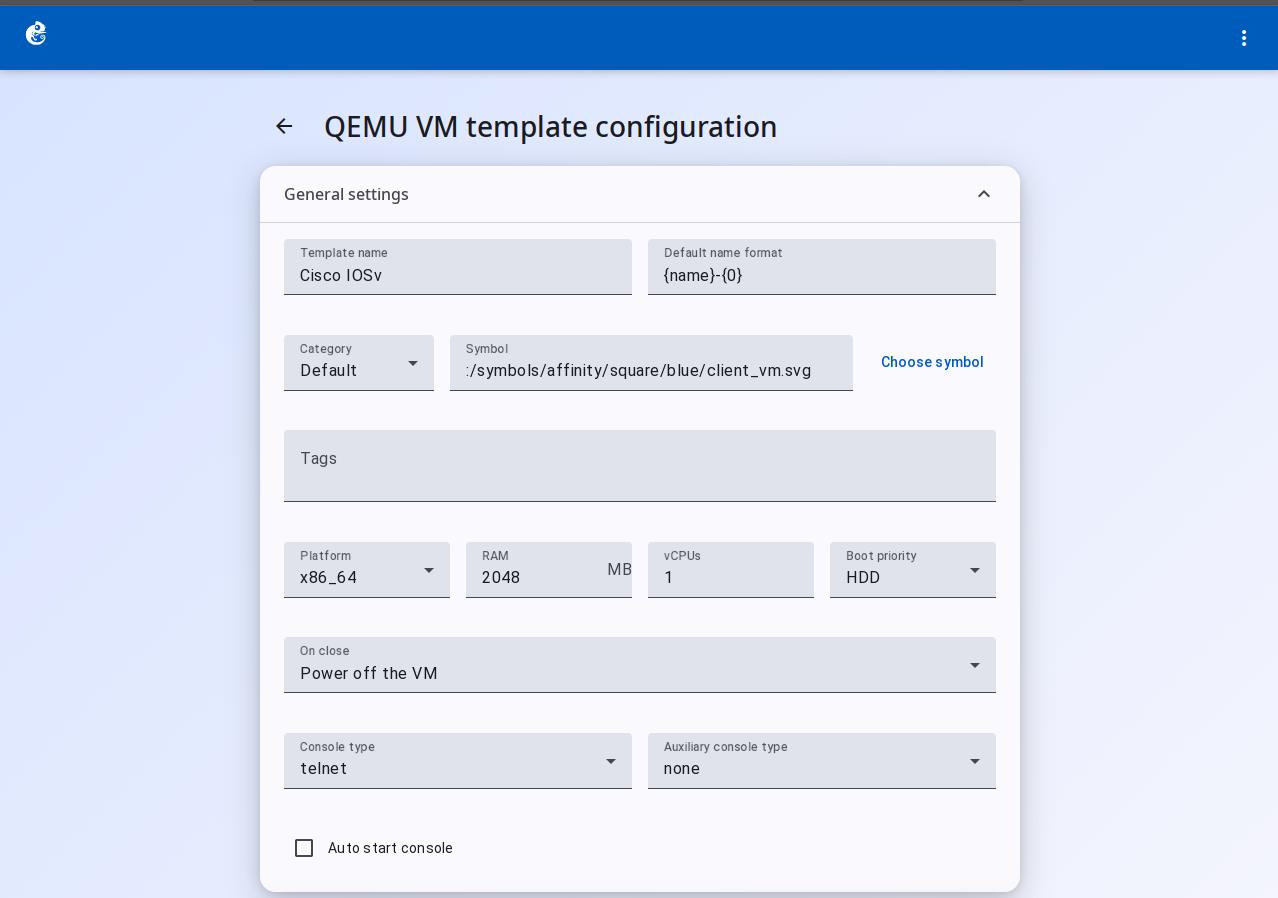
Task: Open the Console type dropdown
Action: 458,761
